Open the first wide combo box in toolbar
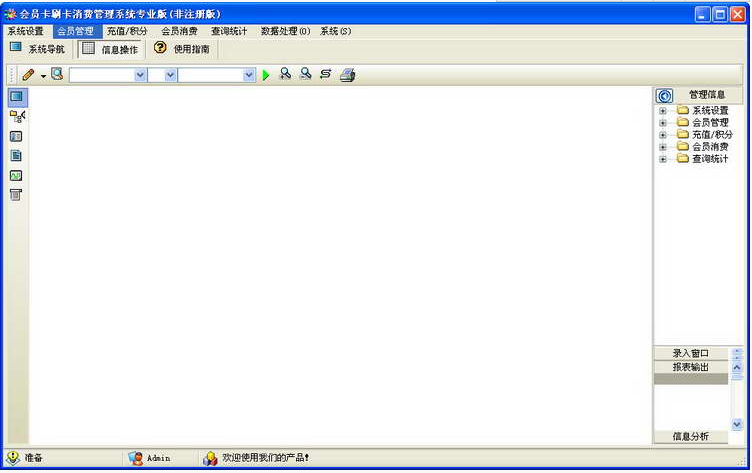This screenshot has height=473, width=752. coord(108,75)
